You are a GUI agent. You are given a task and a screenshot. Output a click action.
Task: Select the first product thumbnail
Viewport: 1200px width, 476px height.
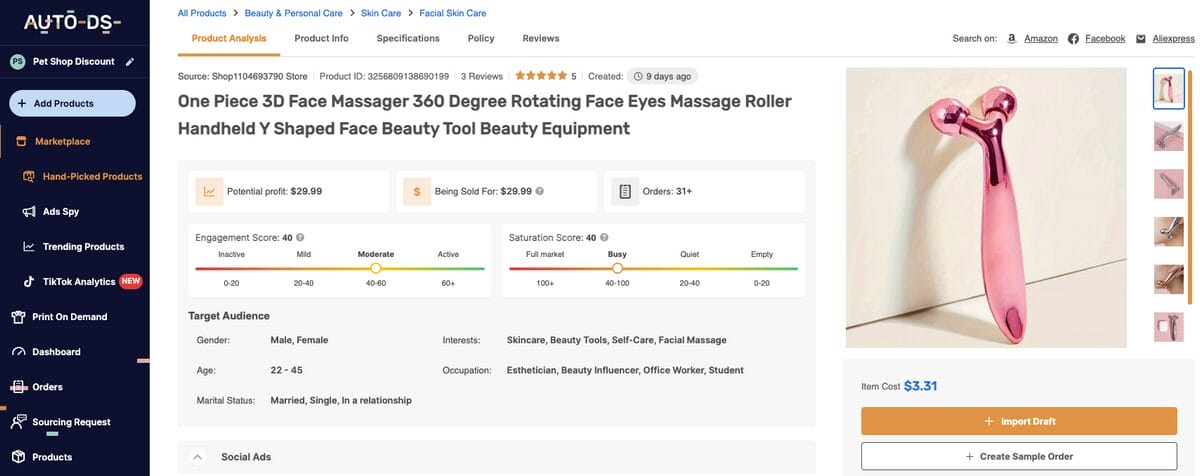tap(1168, 88)
